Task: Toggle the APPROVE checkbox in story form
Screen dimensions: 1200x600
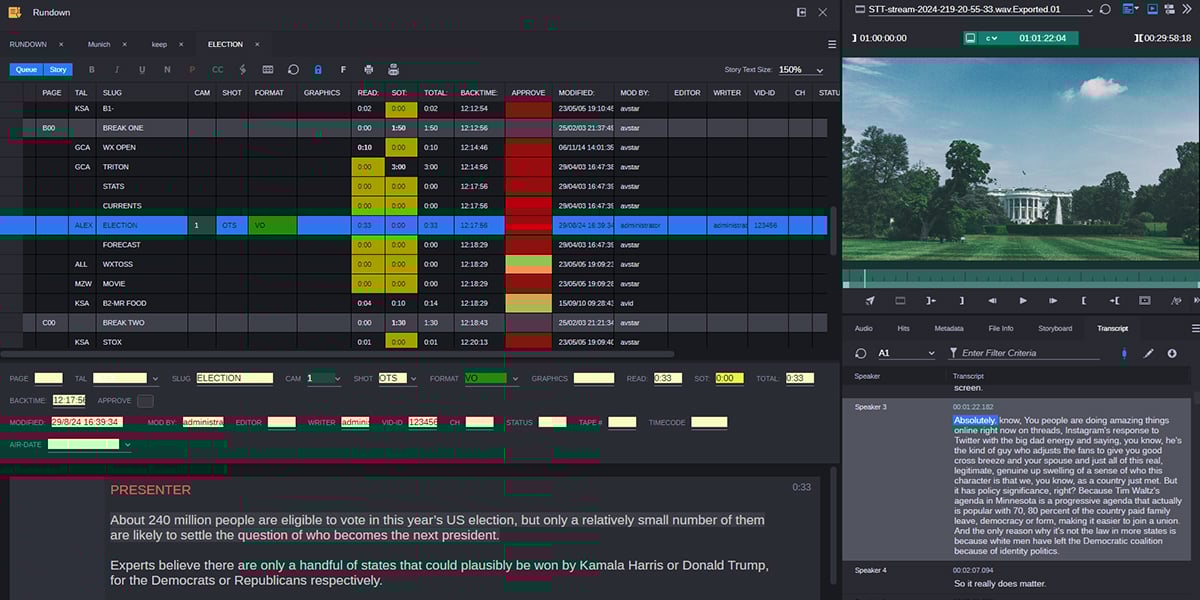Action: [x=145, y=400]
